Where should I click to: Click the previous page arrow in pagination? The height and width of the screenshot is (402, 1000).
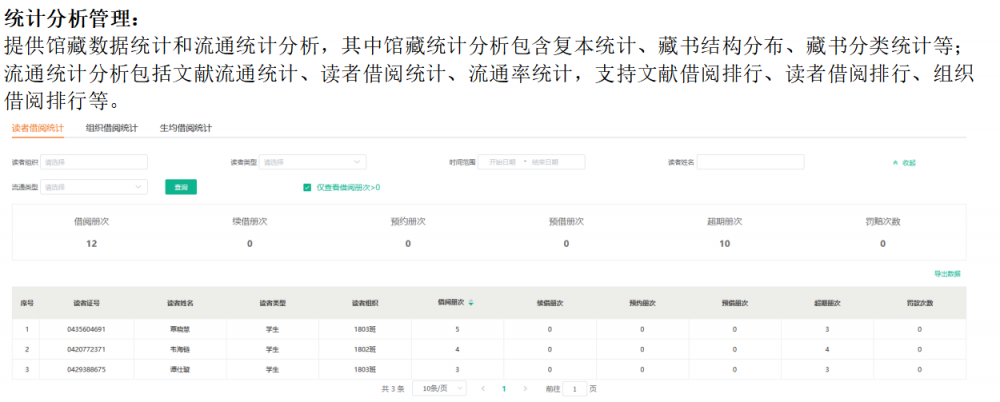(484, 388)
